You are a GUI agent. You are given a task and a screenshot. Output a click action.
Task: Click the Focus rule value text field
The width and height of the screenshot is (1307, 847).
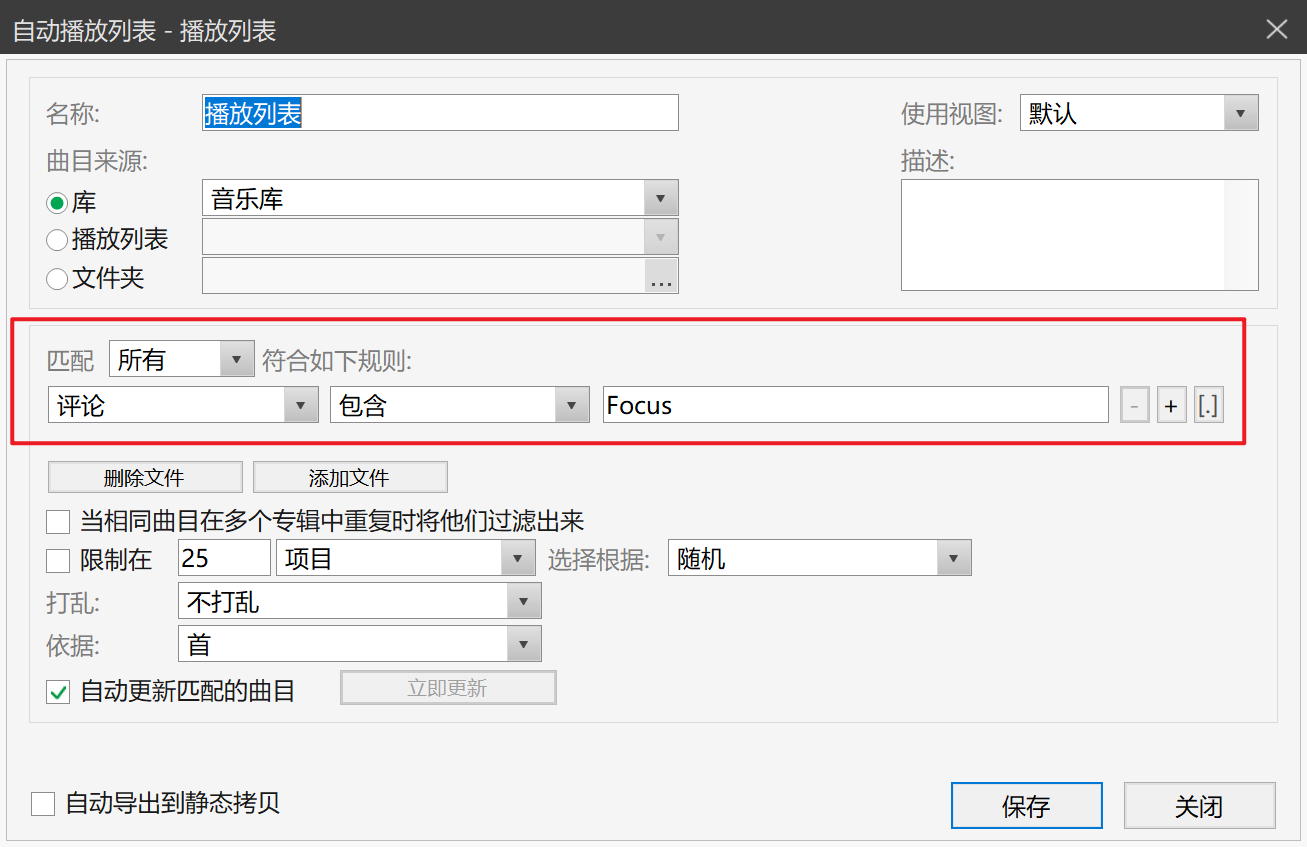855,406
